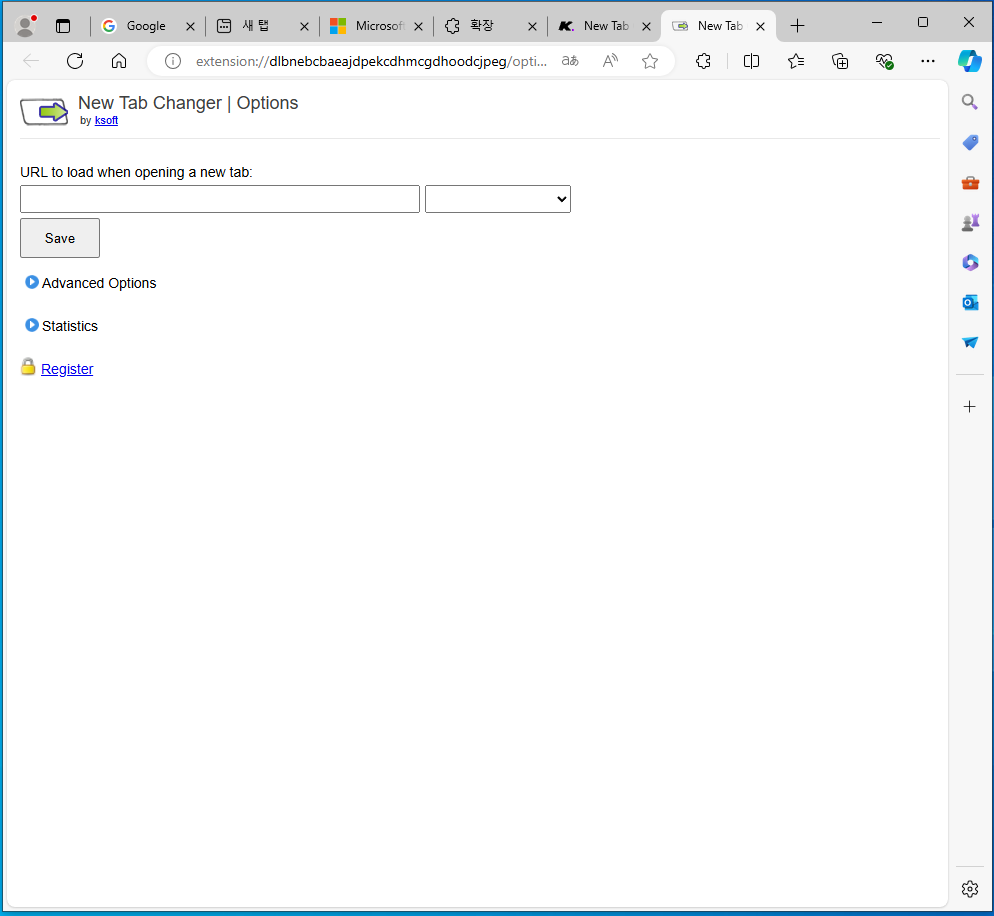Open Read aloud icon in address bar
This screenshot has width=994, height=916.
coord(610,61)
